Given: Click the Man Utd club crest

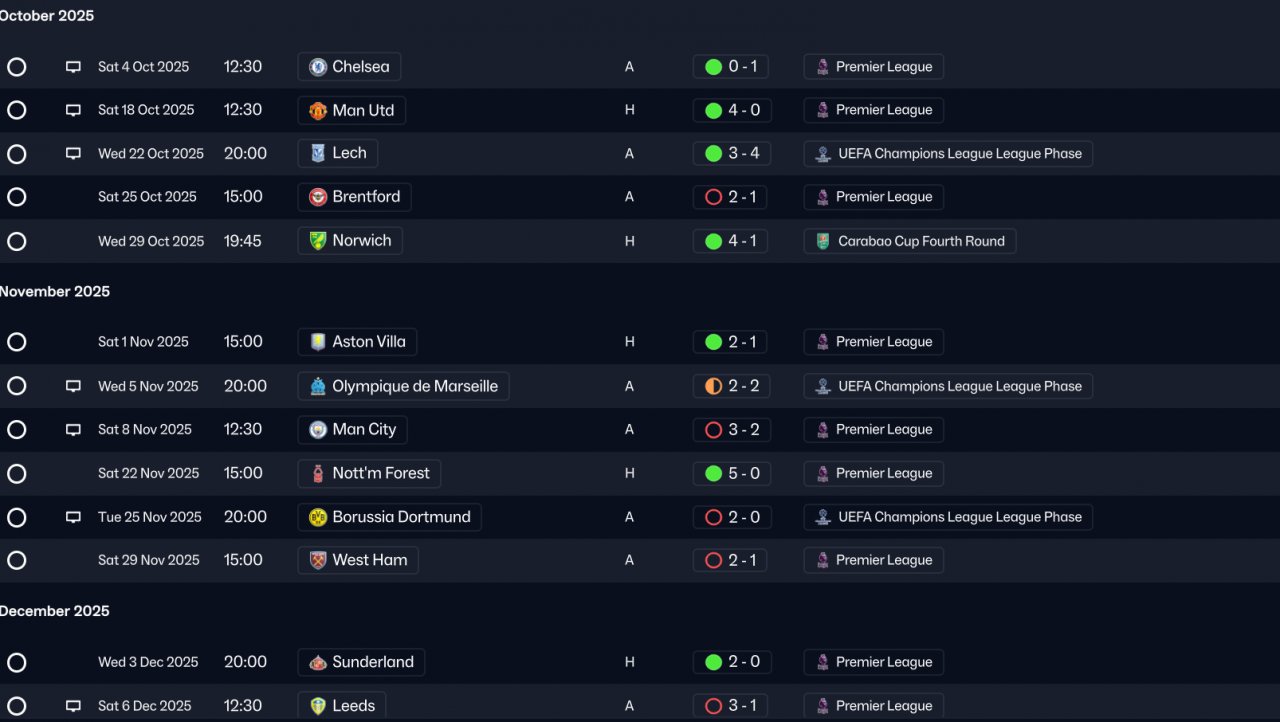Looking at the screenshot, I should 318,111.
